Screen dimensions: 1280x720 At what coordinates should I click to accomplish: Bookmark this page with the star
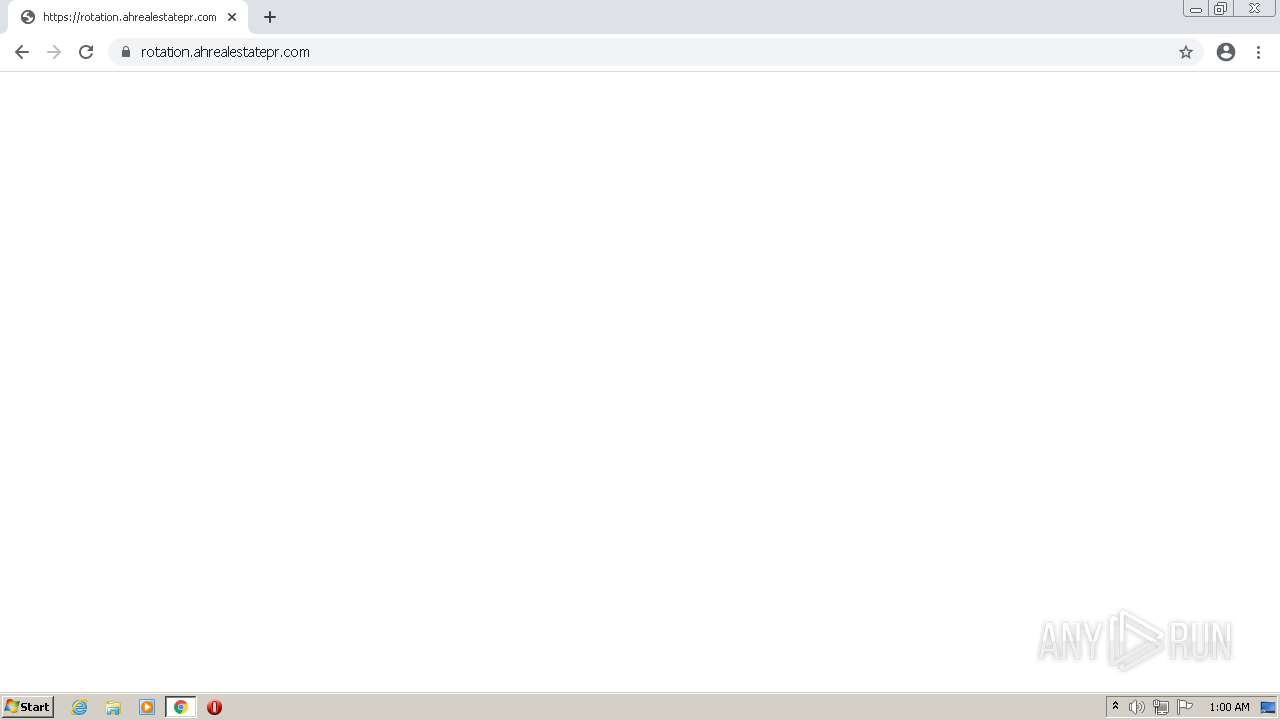(x=1186, y=52)
